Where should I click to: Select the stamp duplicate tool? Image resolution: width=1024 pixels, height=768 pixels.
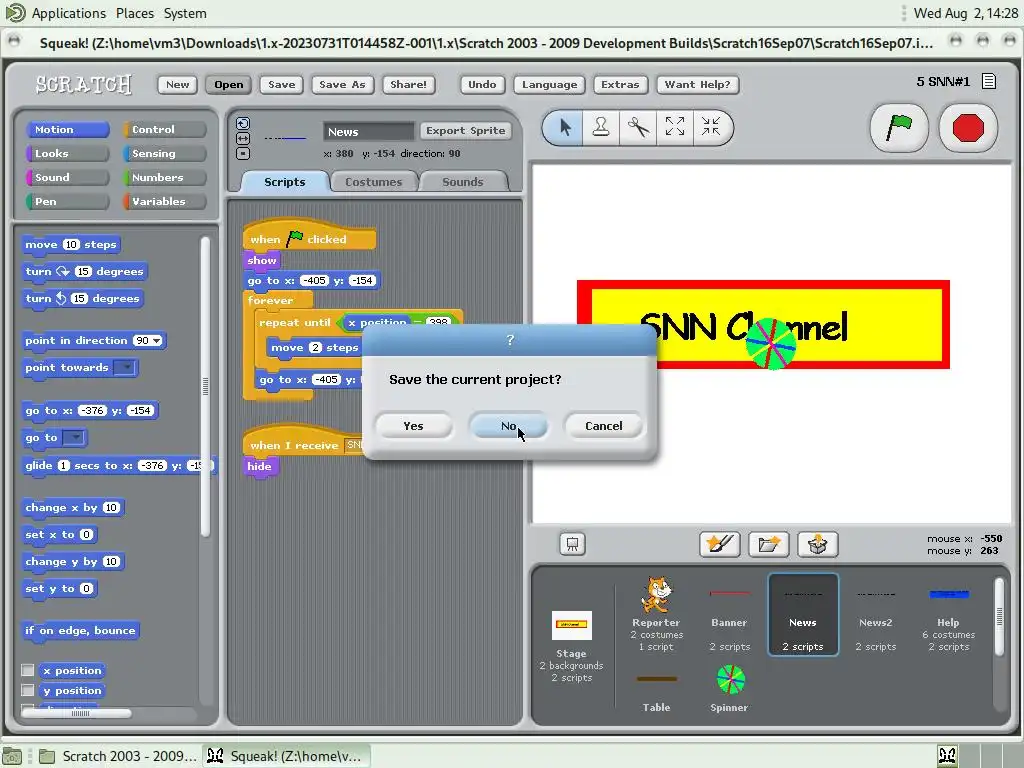point(601,127)
